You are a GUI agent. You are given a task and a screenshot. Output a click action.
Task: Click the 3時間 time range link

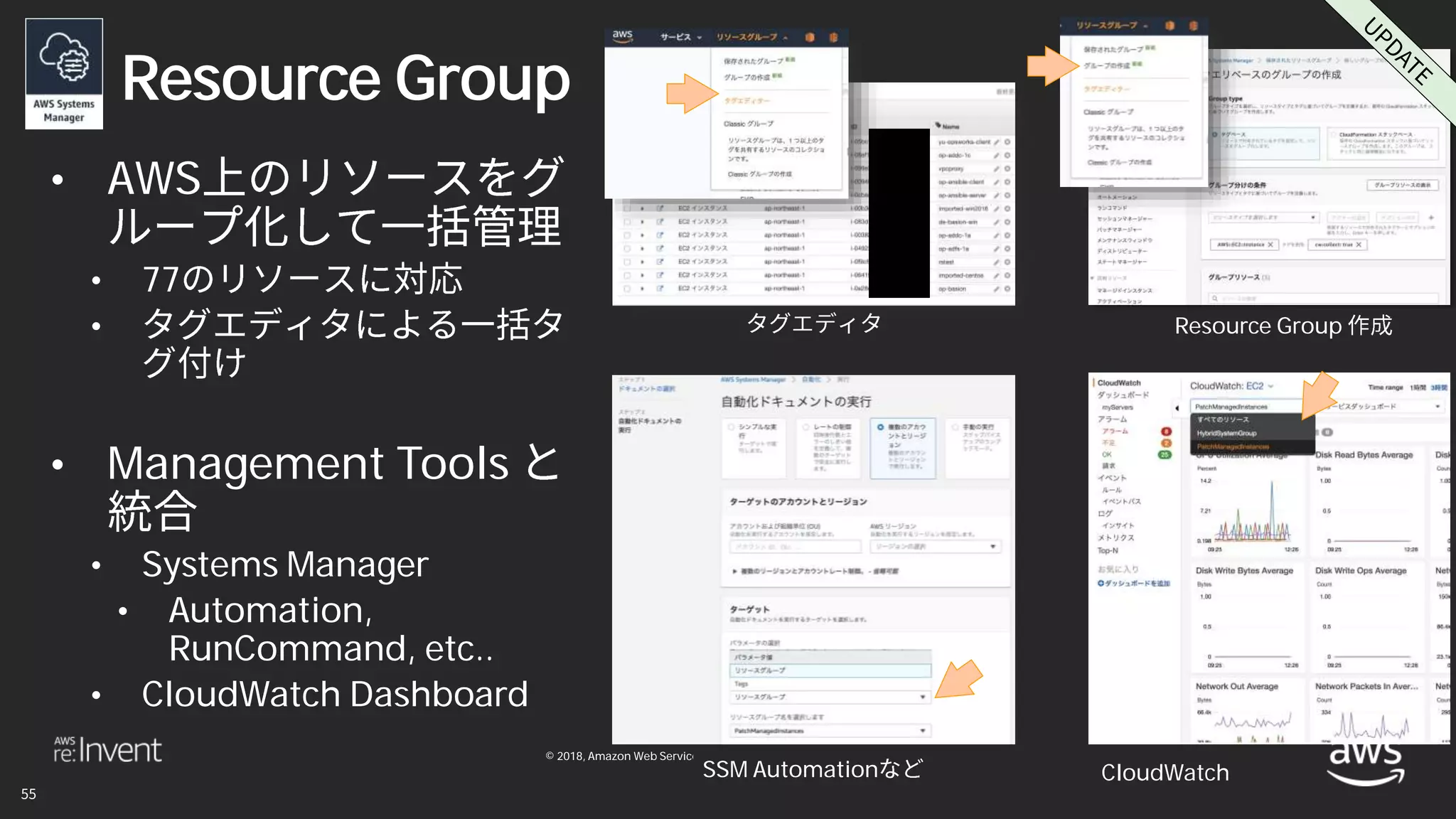coord(1440,387)
